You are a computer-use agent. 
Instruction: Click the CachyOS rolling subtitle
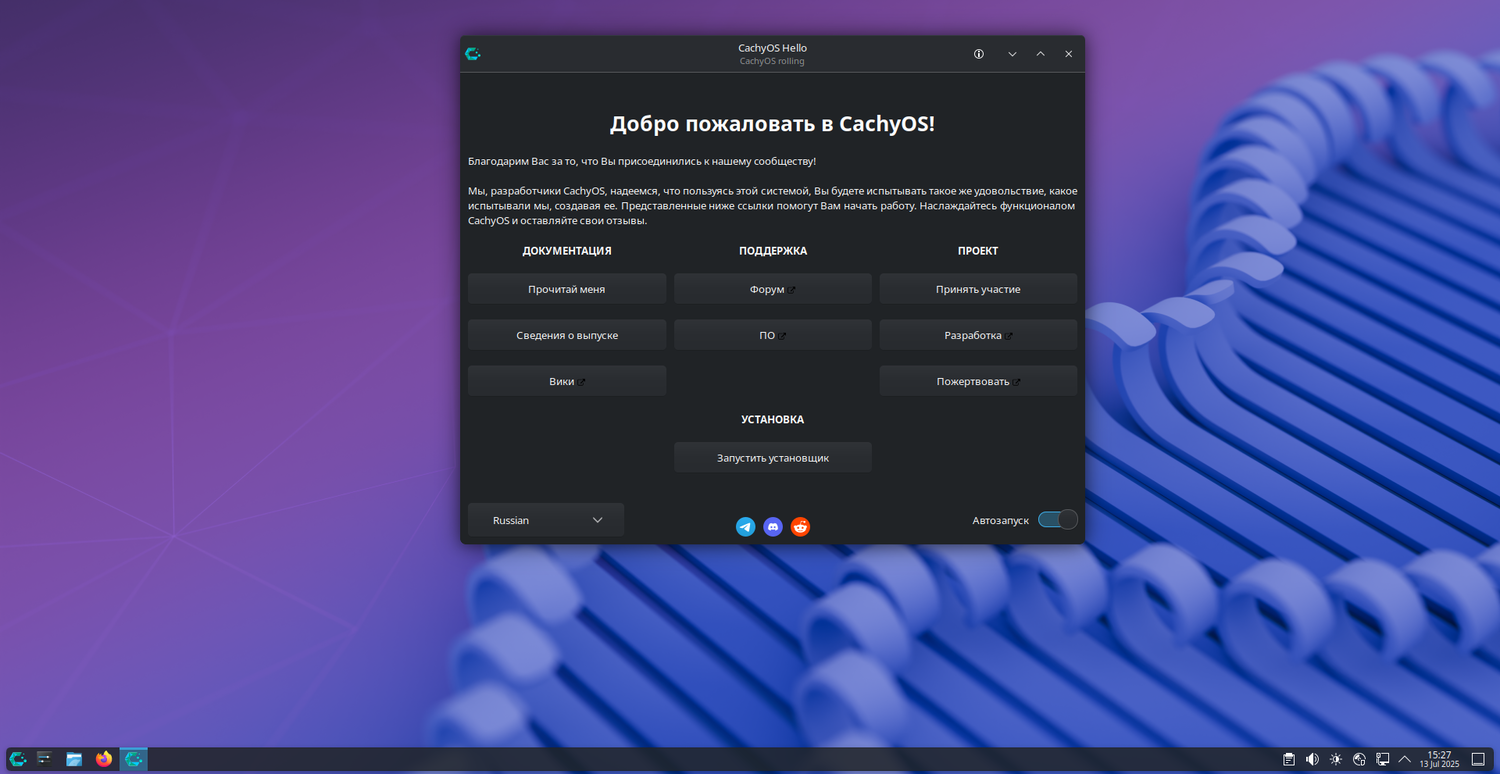[772, 61]
